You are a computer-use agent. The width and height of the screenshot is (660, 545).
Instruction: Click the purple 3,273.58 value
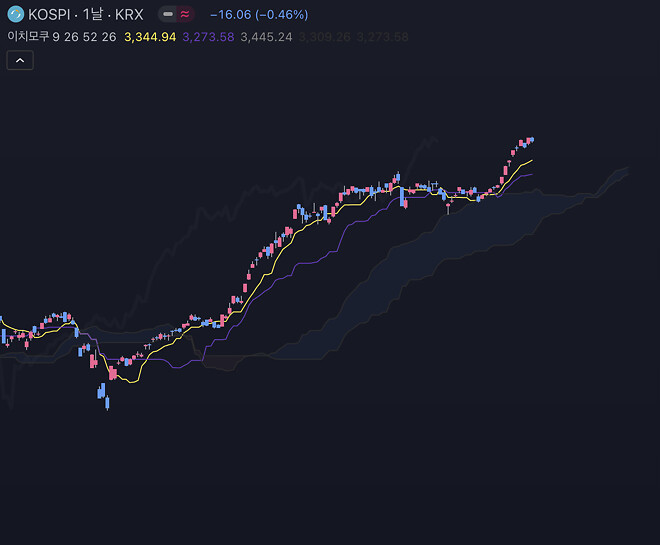point(208,37)
